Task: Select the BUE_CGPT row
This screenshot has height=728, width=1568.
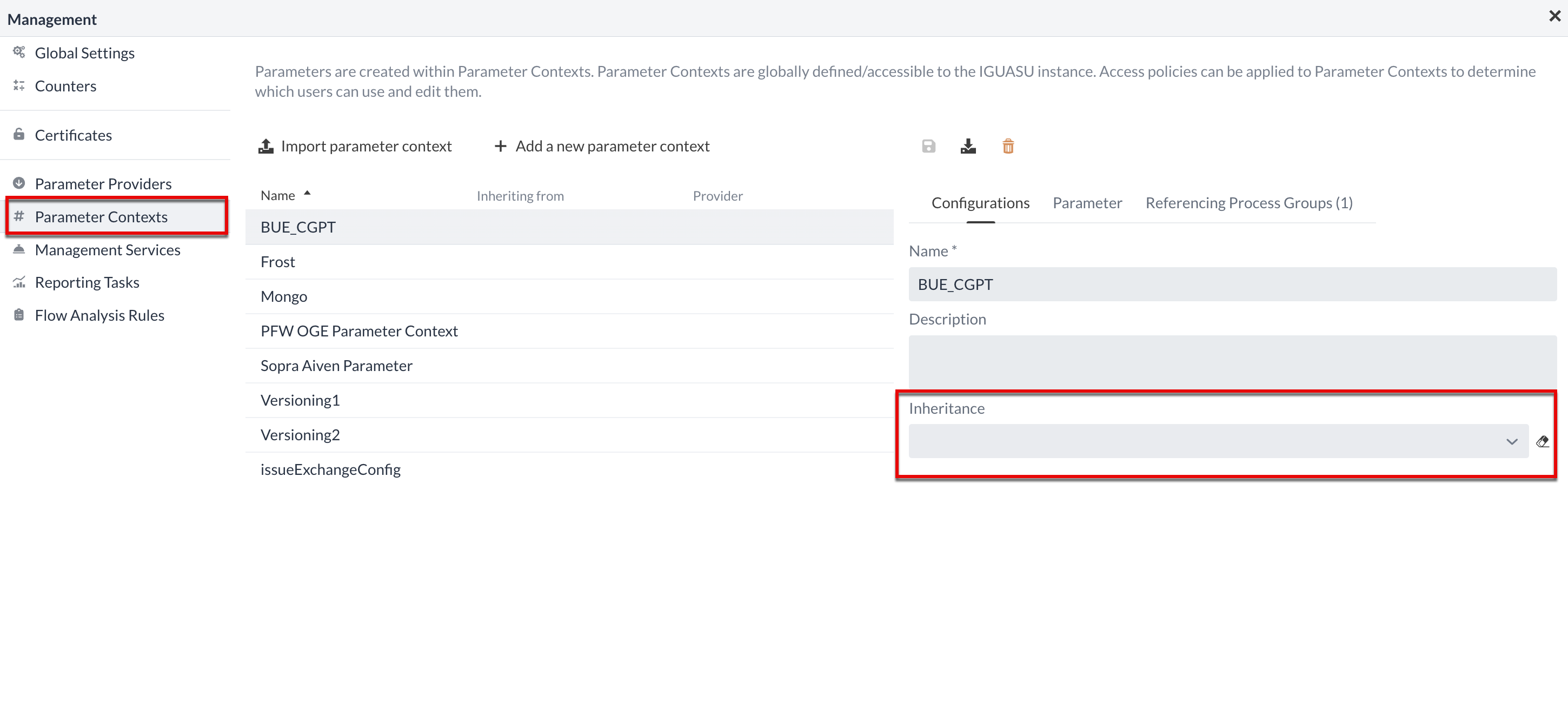Action: click(569, 227)
